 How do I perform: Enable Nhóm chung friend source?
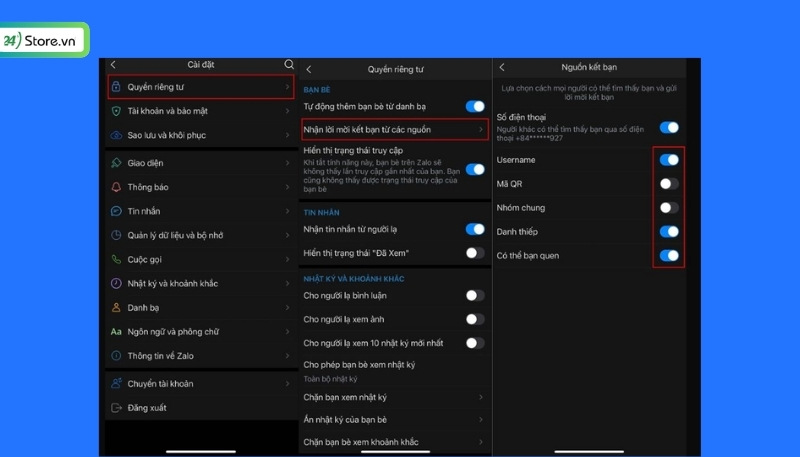coord(669,208)
